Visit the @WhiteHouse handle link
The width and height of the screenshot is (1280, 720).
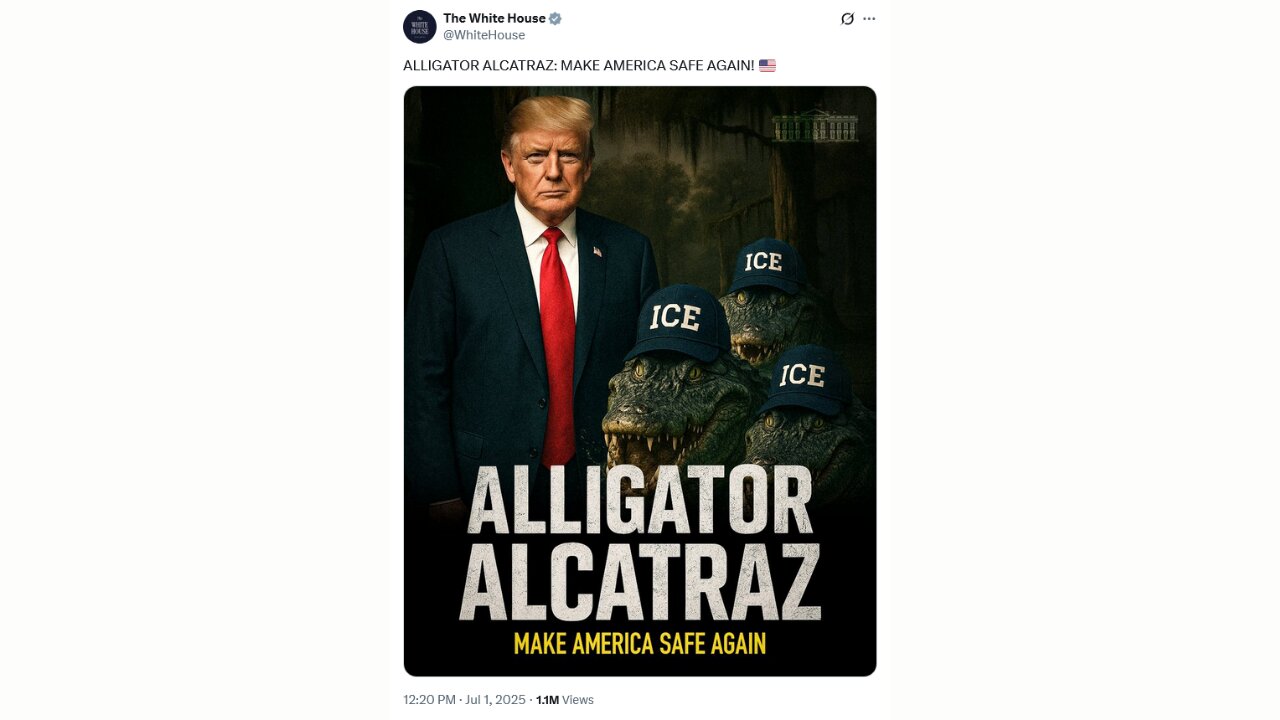484,35
